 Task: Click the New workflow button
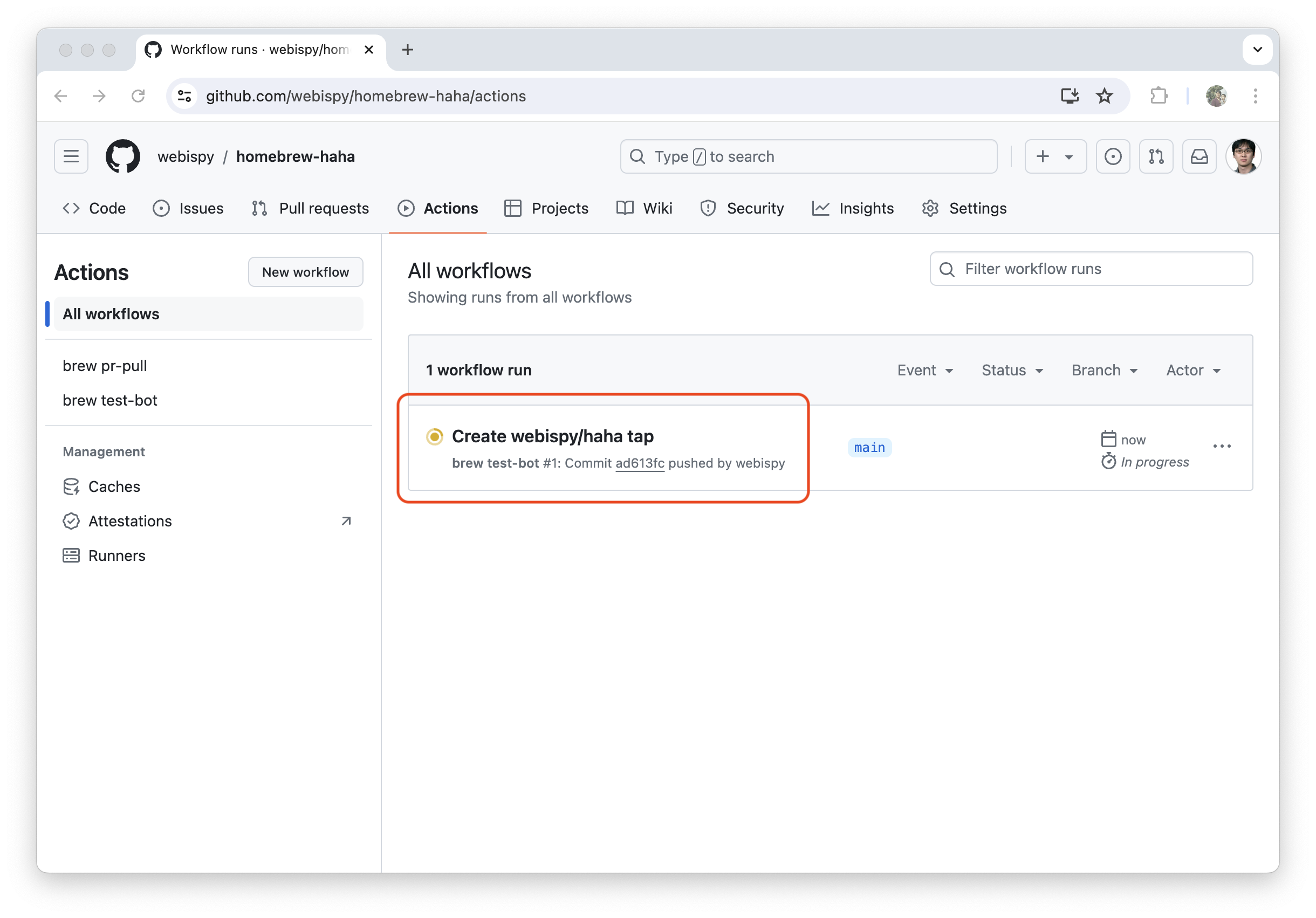305,272
